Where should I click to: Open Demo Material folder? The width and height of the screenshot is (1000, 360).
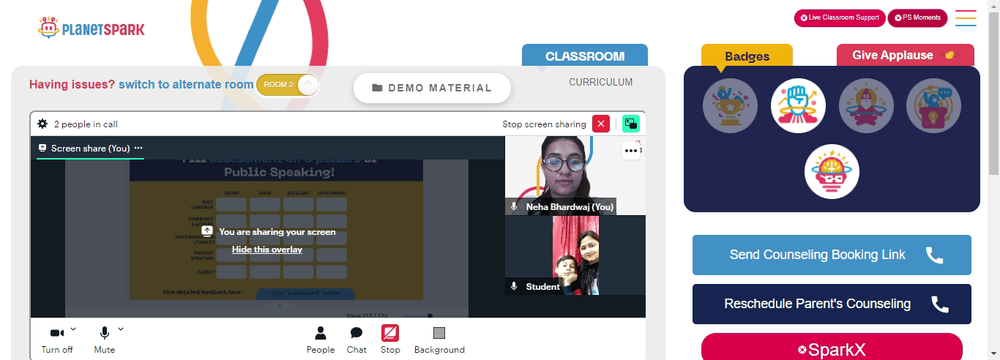click(x=432, y=88)
